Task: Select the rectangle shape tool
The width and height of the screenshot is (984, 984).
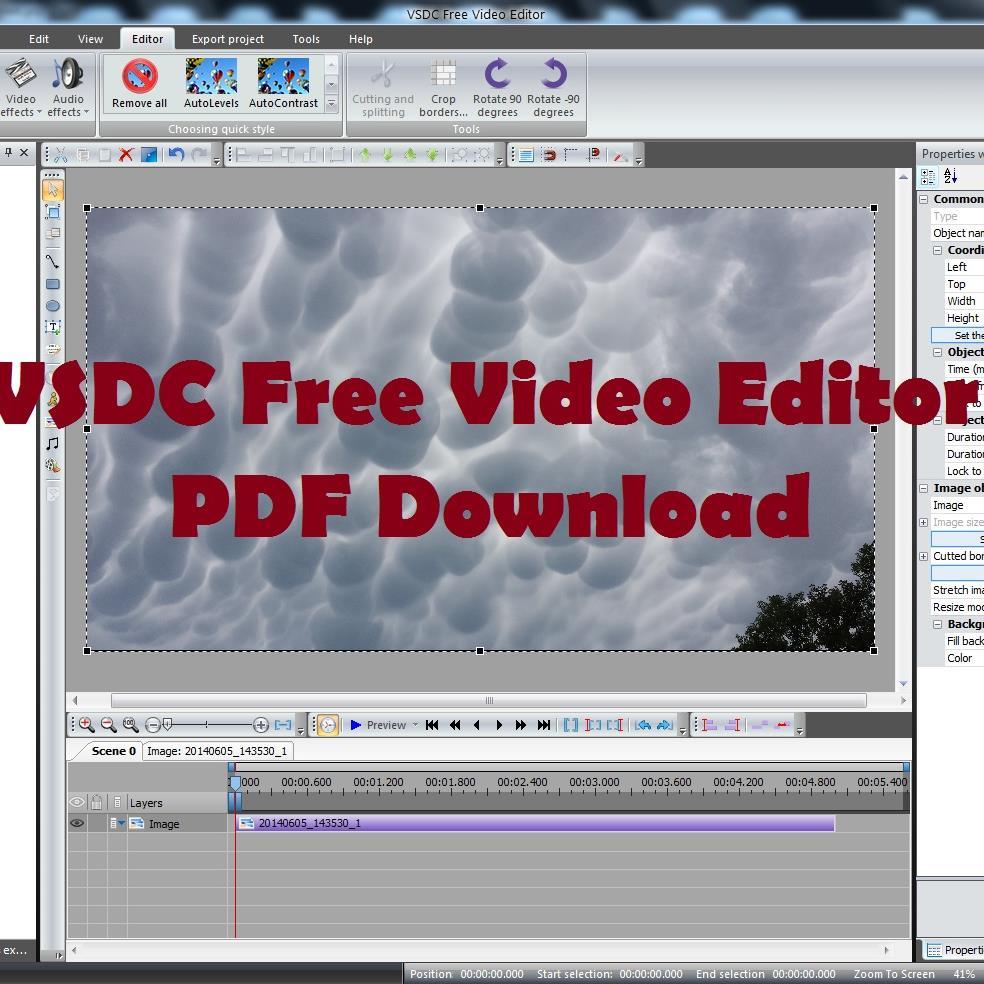Action: (53, 284)
